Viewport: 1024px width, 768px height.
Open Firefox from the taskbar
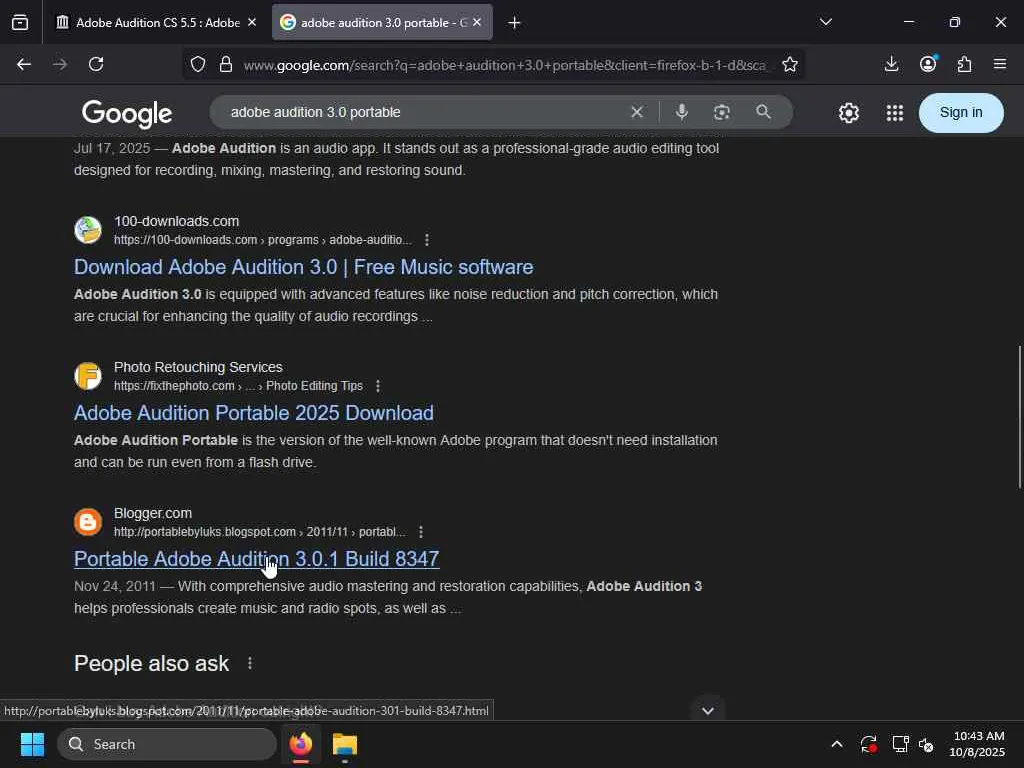301,744
